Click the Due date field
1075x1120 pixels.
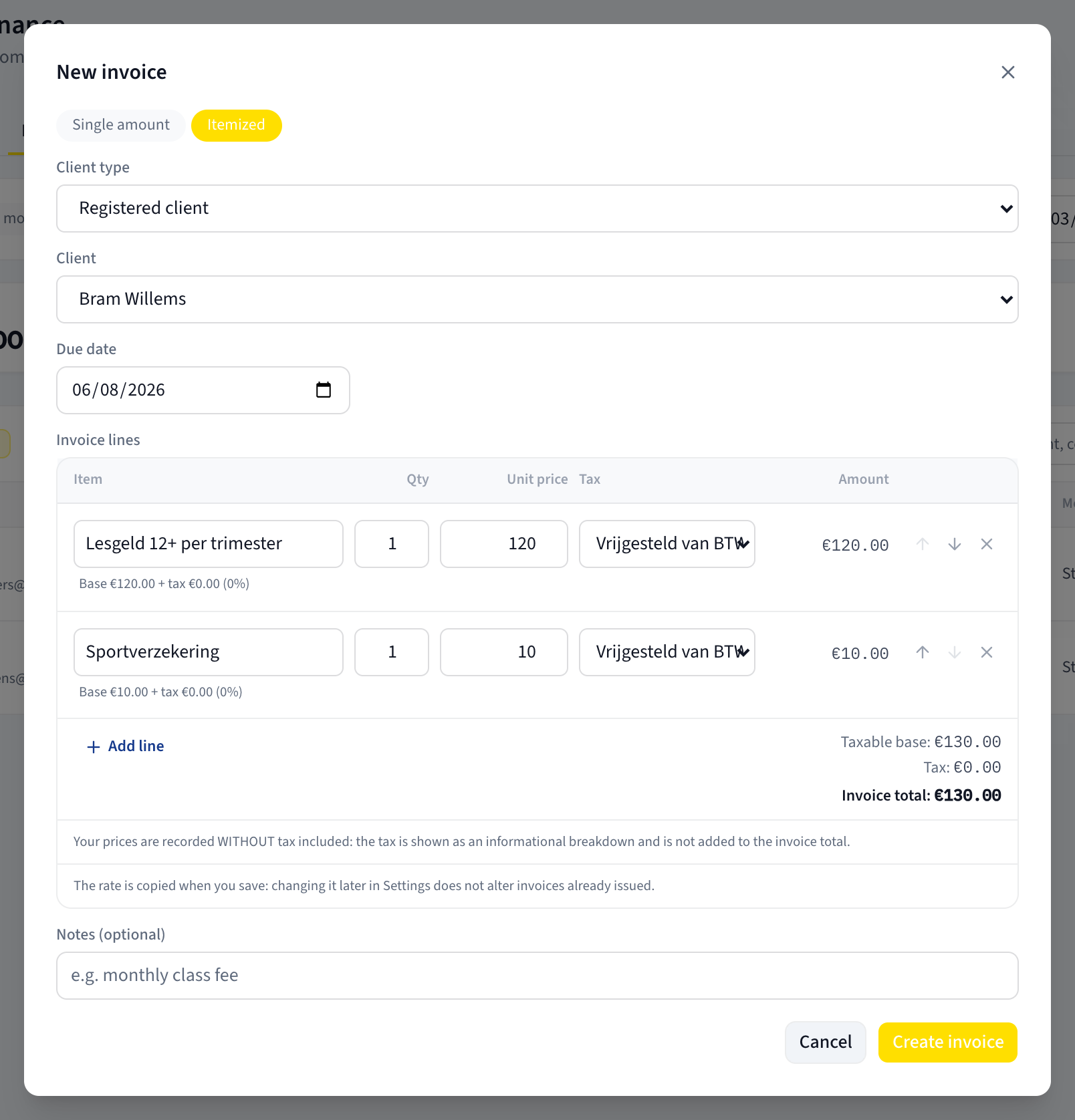pos(203,390)
